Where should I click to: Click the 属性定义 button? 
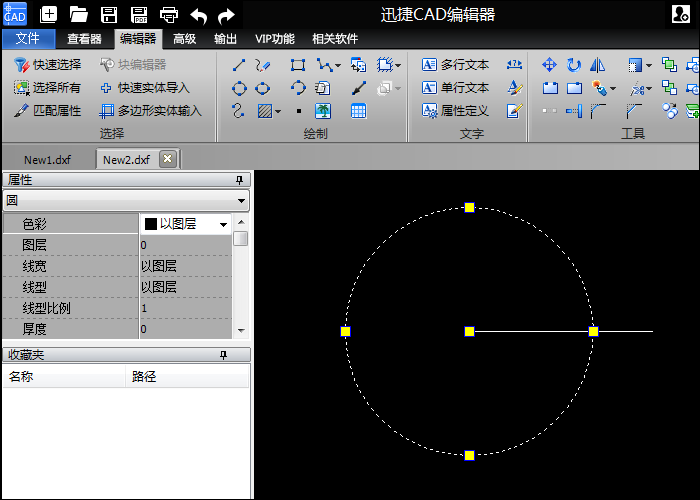pos(455,111)
